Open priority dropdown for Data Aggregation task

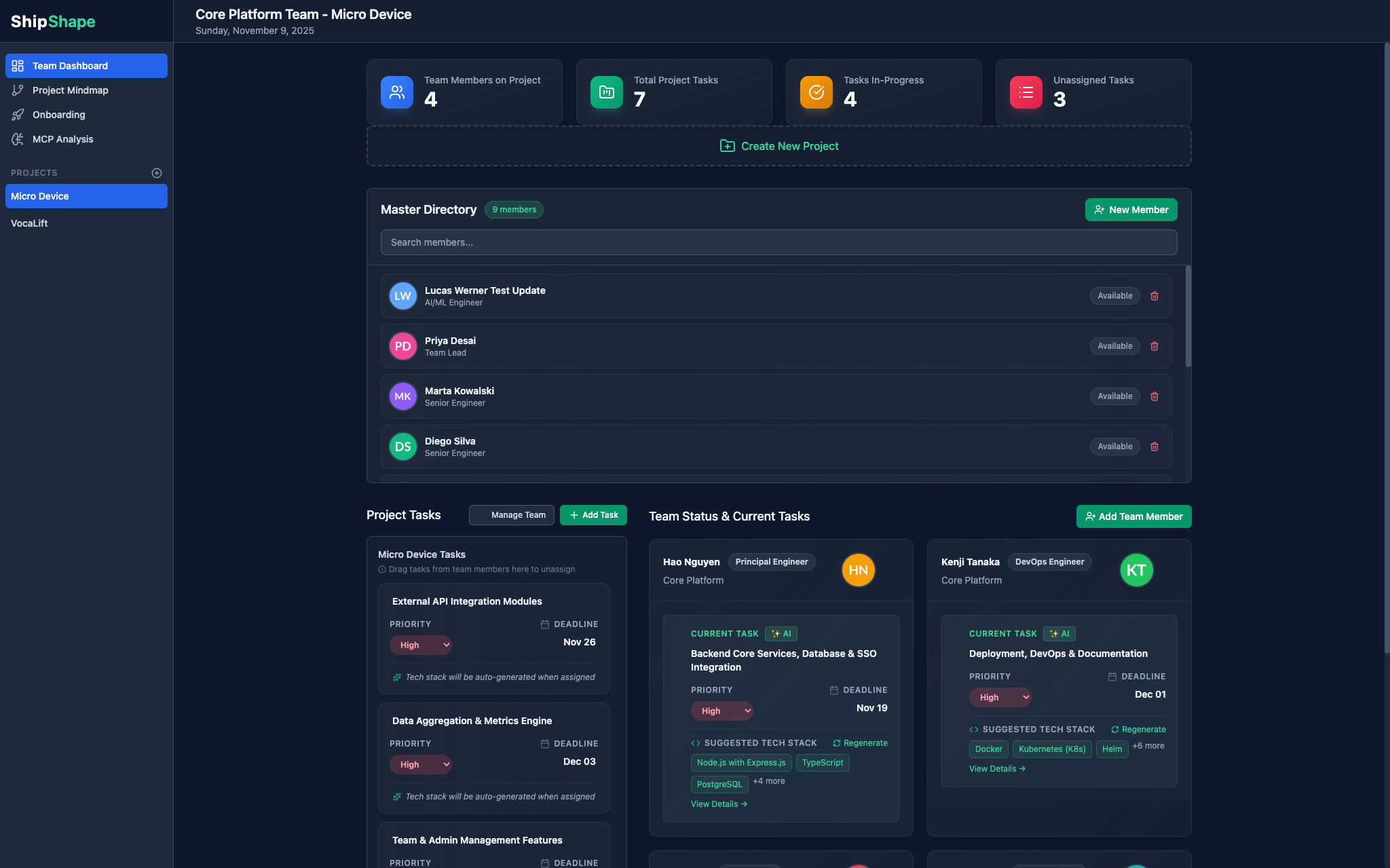click(421, 765)
